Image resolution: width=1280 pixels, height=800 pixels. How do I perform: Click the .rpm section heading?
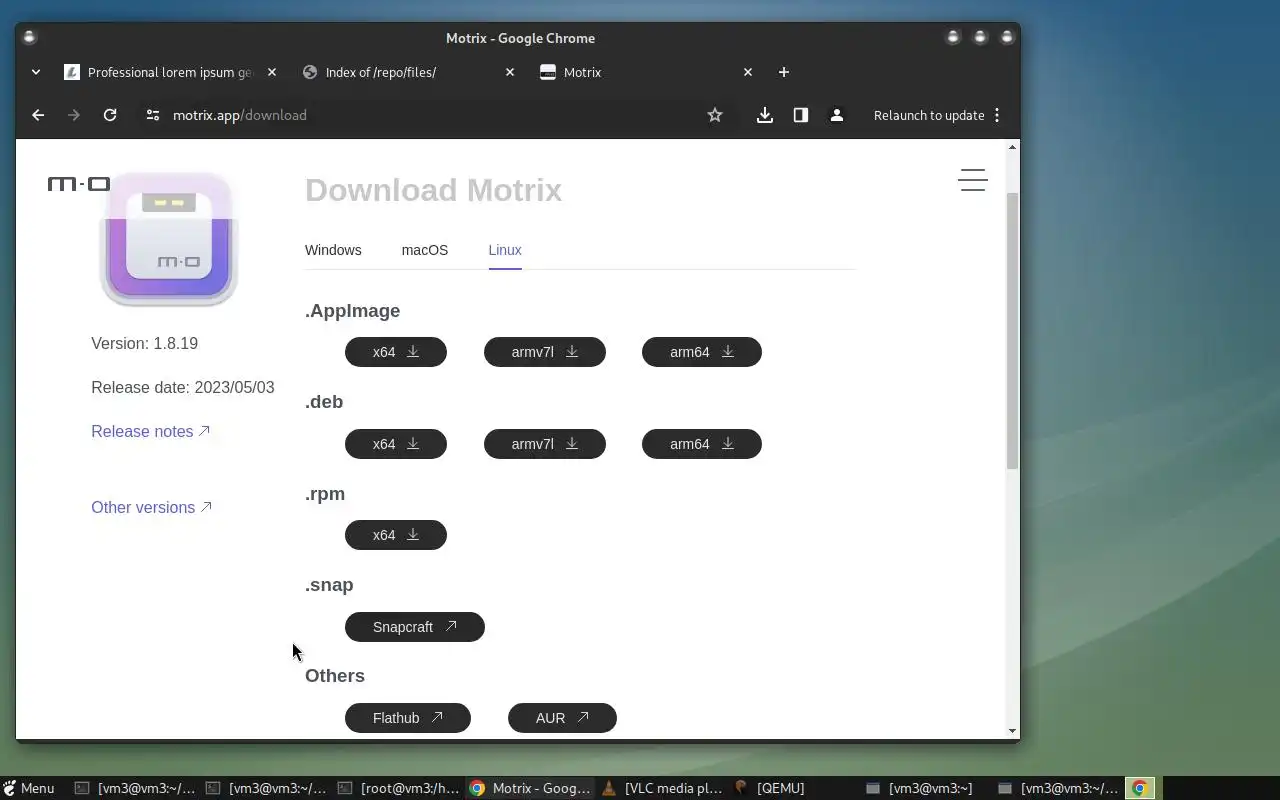pos(325,494)
